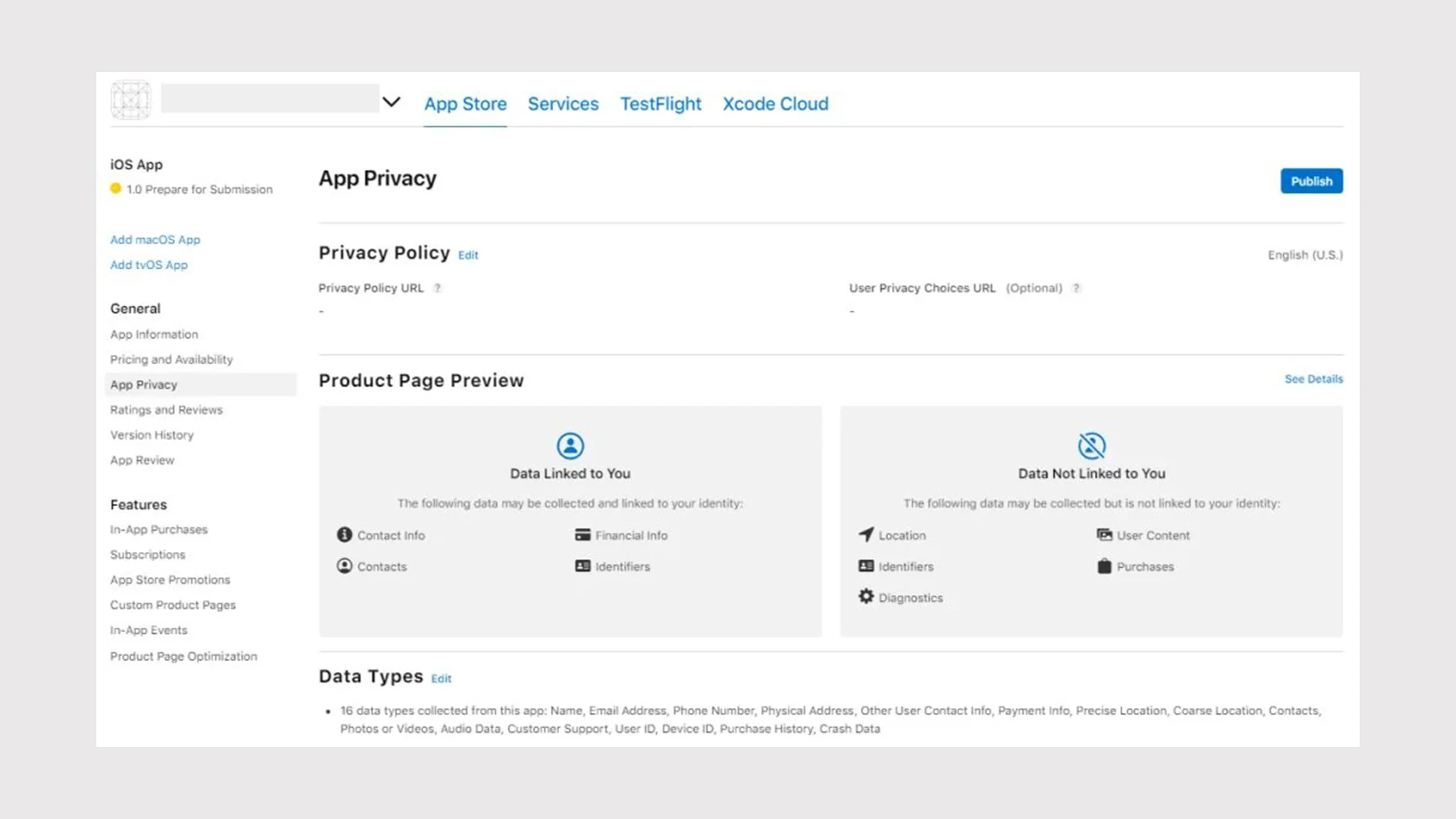Click the app icon placeholder thumbnail
Image resolution: width=1456 pixels, height=819 pixels.
[x=130, y=99]
